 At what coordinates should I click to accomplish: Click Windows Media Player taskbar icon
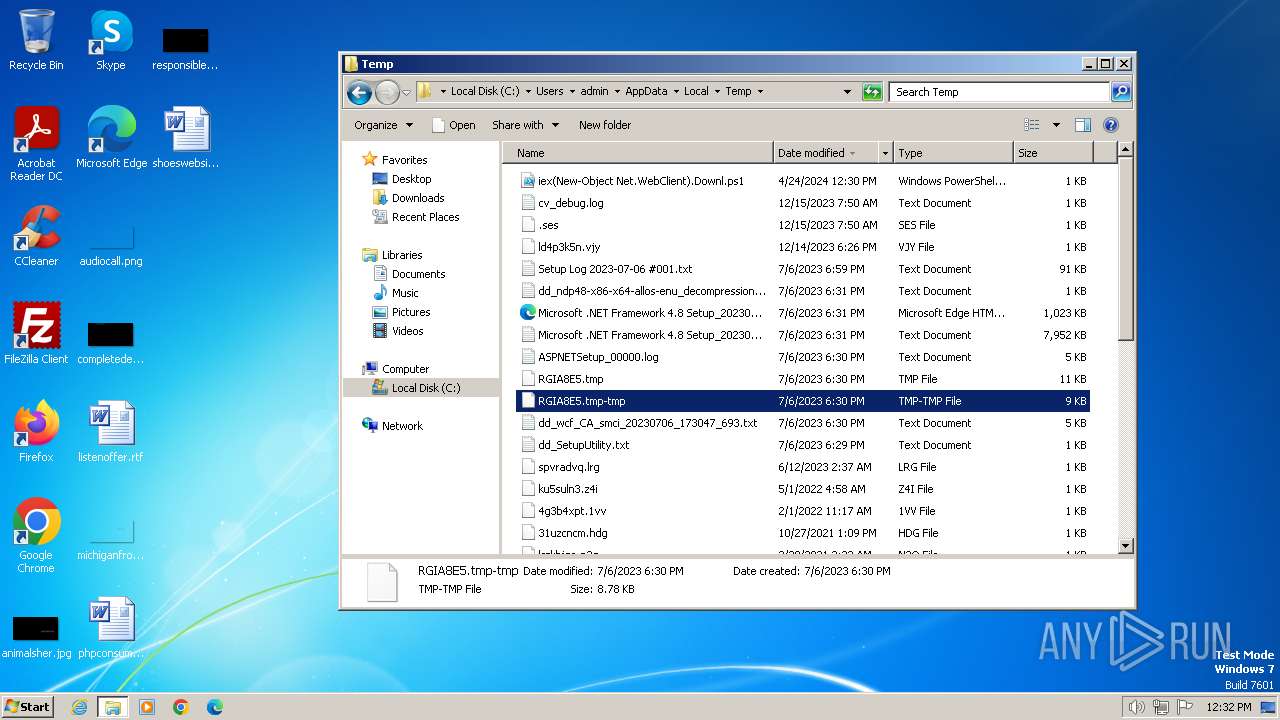tap(147, 707)
